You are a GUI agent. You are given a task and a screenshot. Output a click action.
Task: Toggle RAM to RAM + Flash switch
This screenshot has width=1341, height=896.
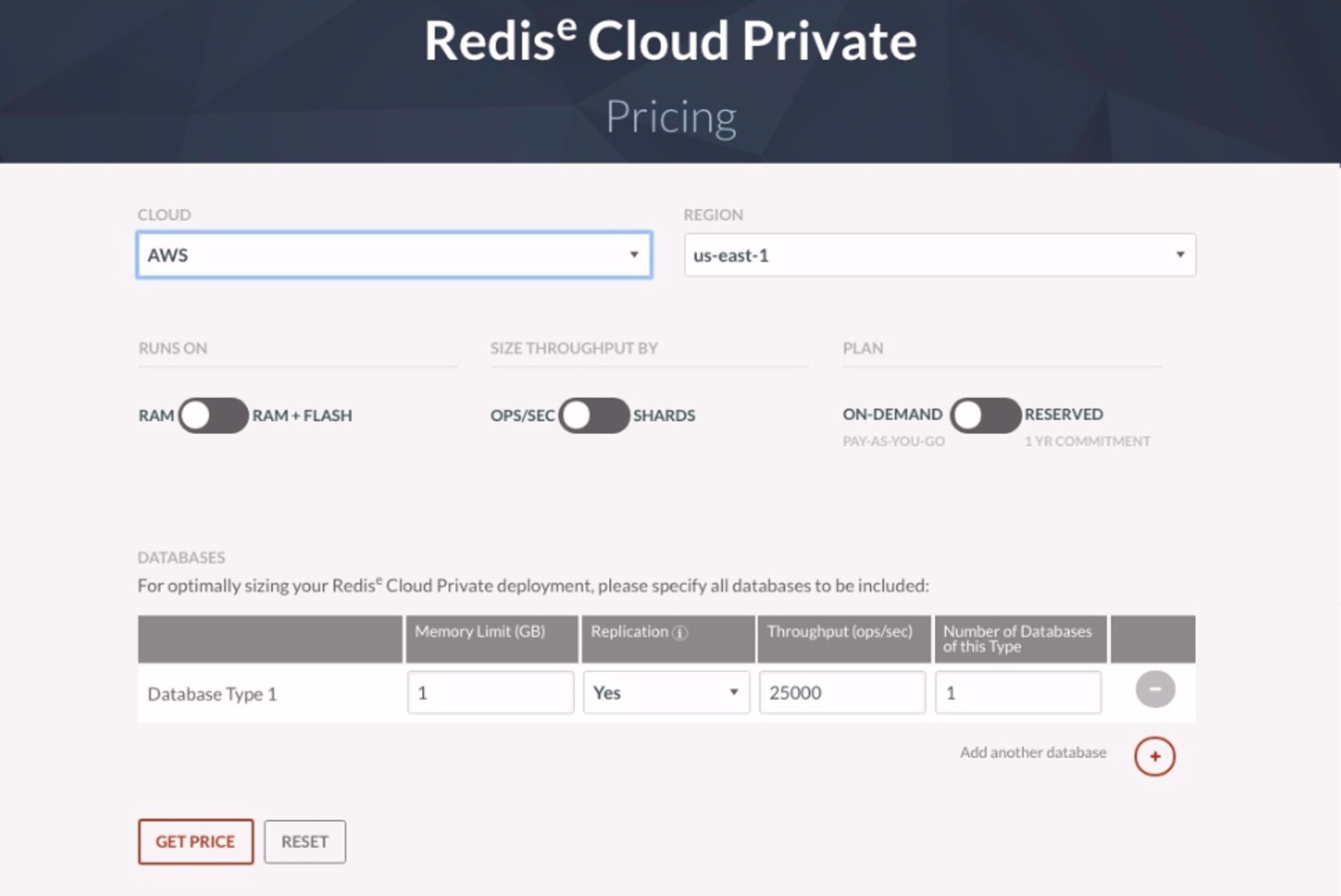coord(213,415)
